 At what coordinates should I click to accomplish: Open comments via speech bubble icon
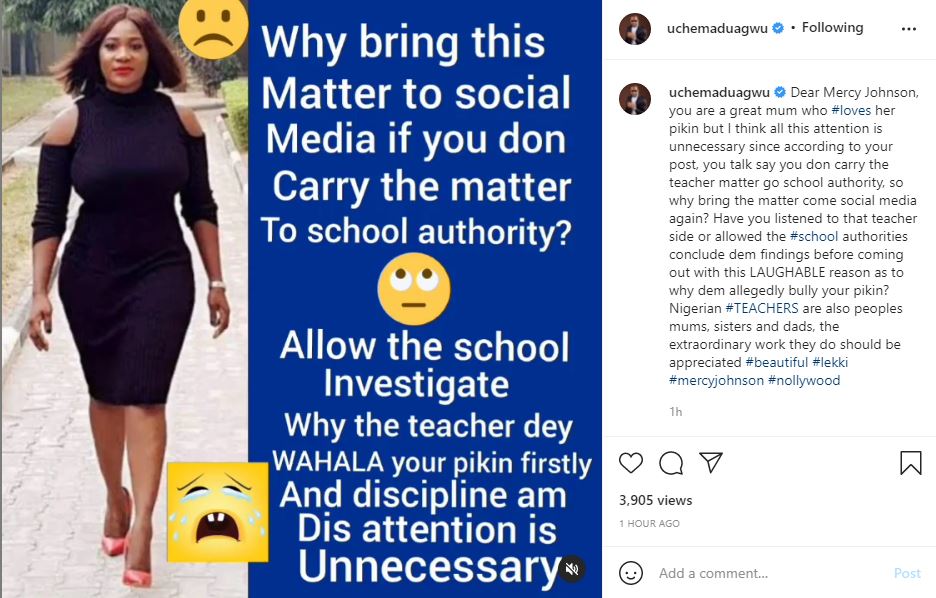tap(671, 463)
